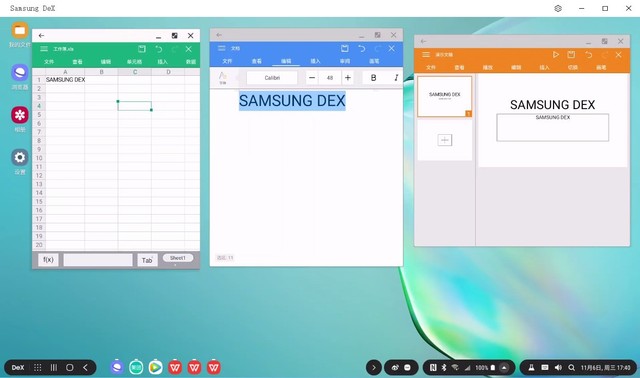The width and height of the screenshot is (640, 378).
Task: Open the Calibri font name selector
Action: click(x=272, y=78)
